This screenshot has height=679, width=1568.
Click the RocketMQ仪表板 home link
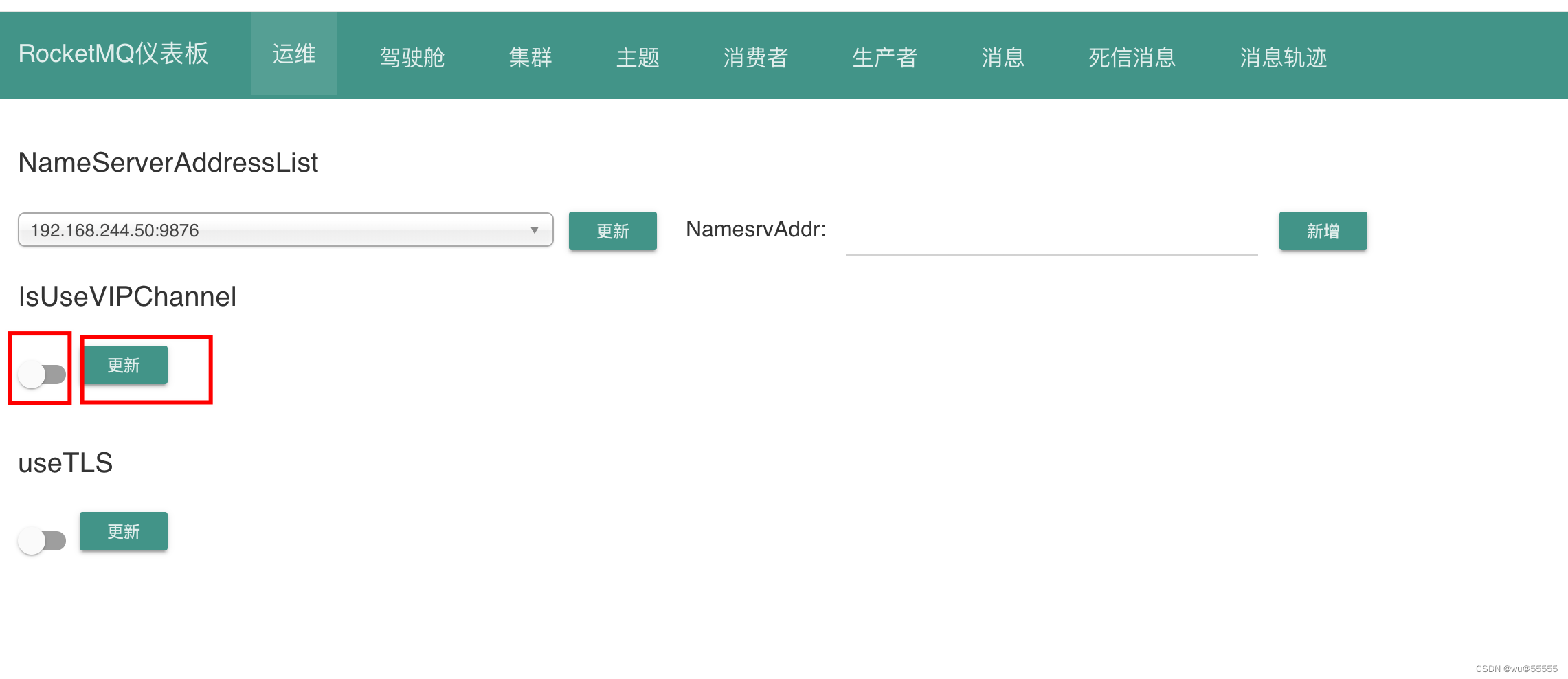pyautogui.click(x=114, y=54)
